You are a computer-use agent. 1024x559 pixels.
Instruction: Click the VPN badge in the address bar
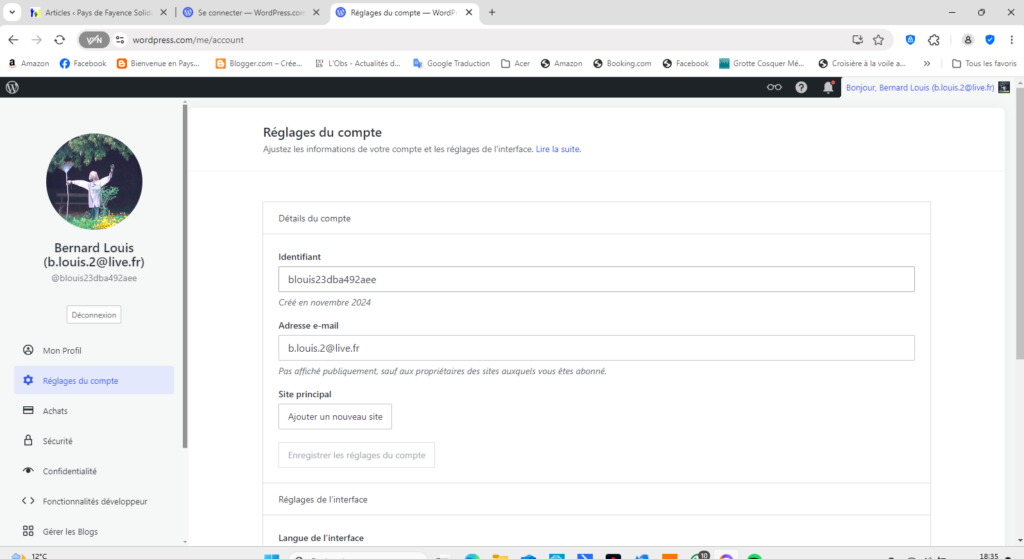(95, 40)
